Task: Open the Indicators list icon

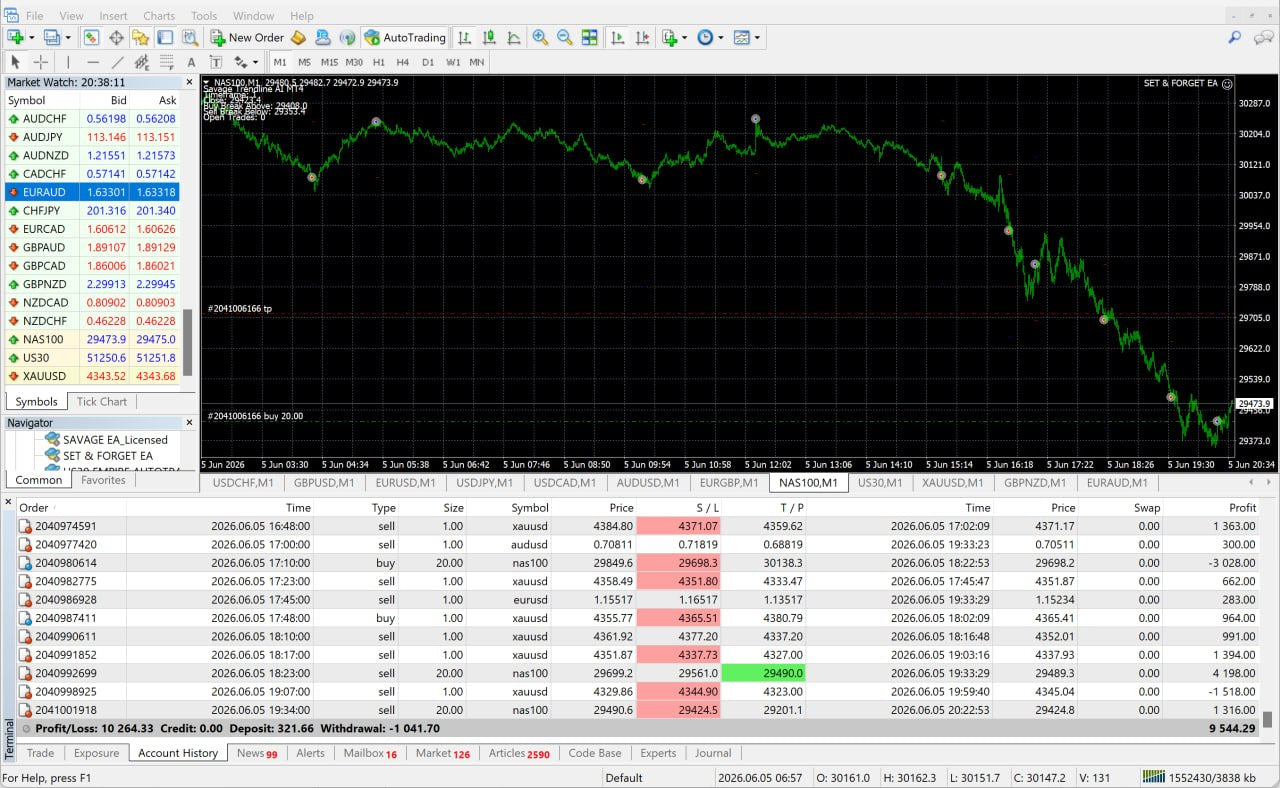Action: click(x=669, y=37)
